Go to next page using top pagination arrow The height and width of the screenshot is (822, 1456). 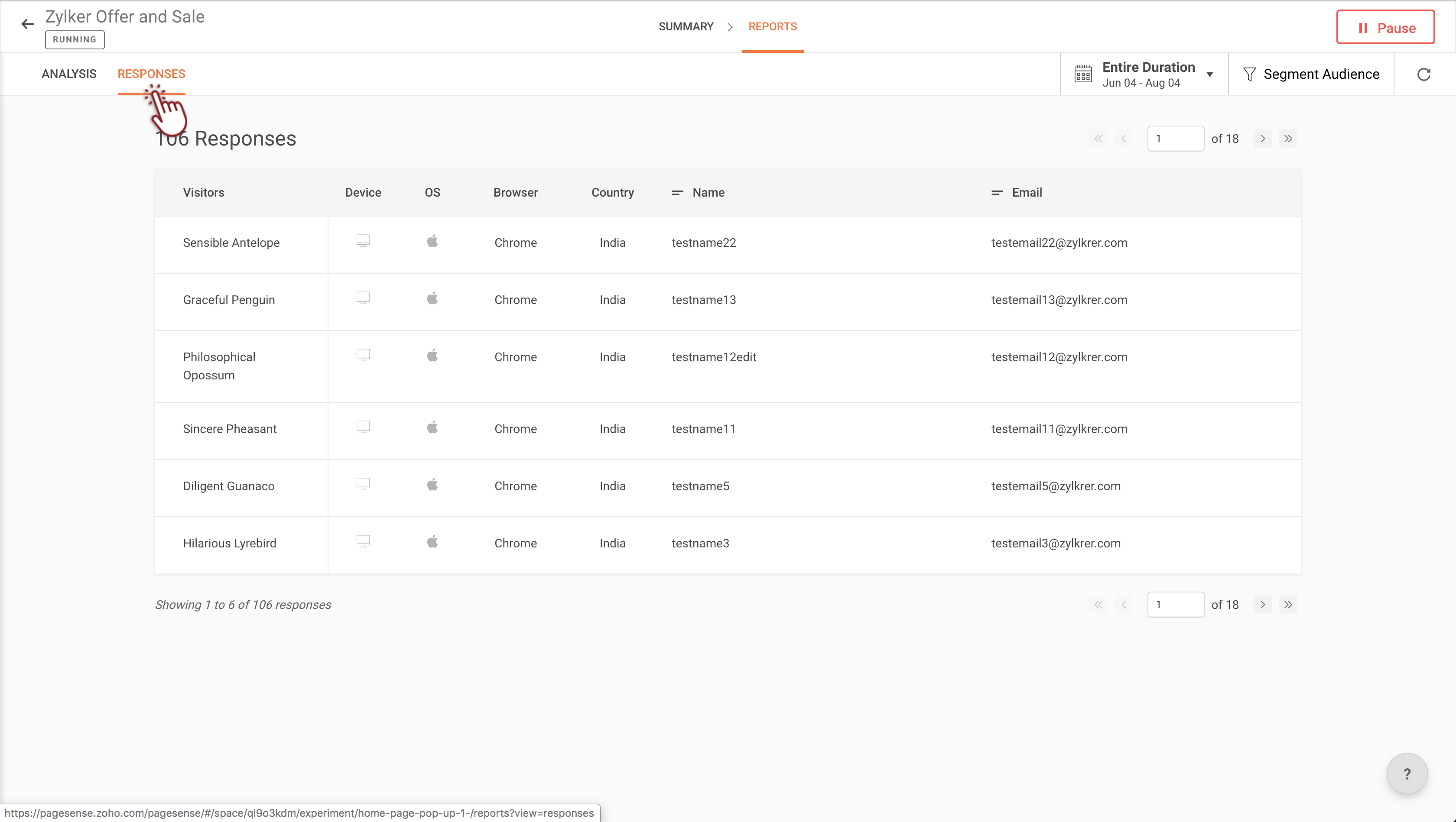coord(1262,139)
